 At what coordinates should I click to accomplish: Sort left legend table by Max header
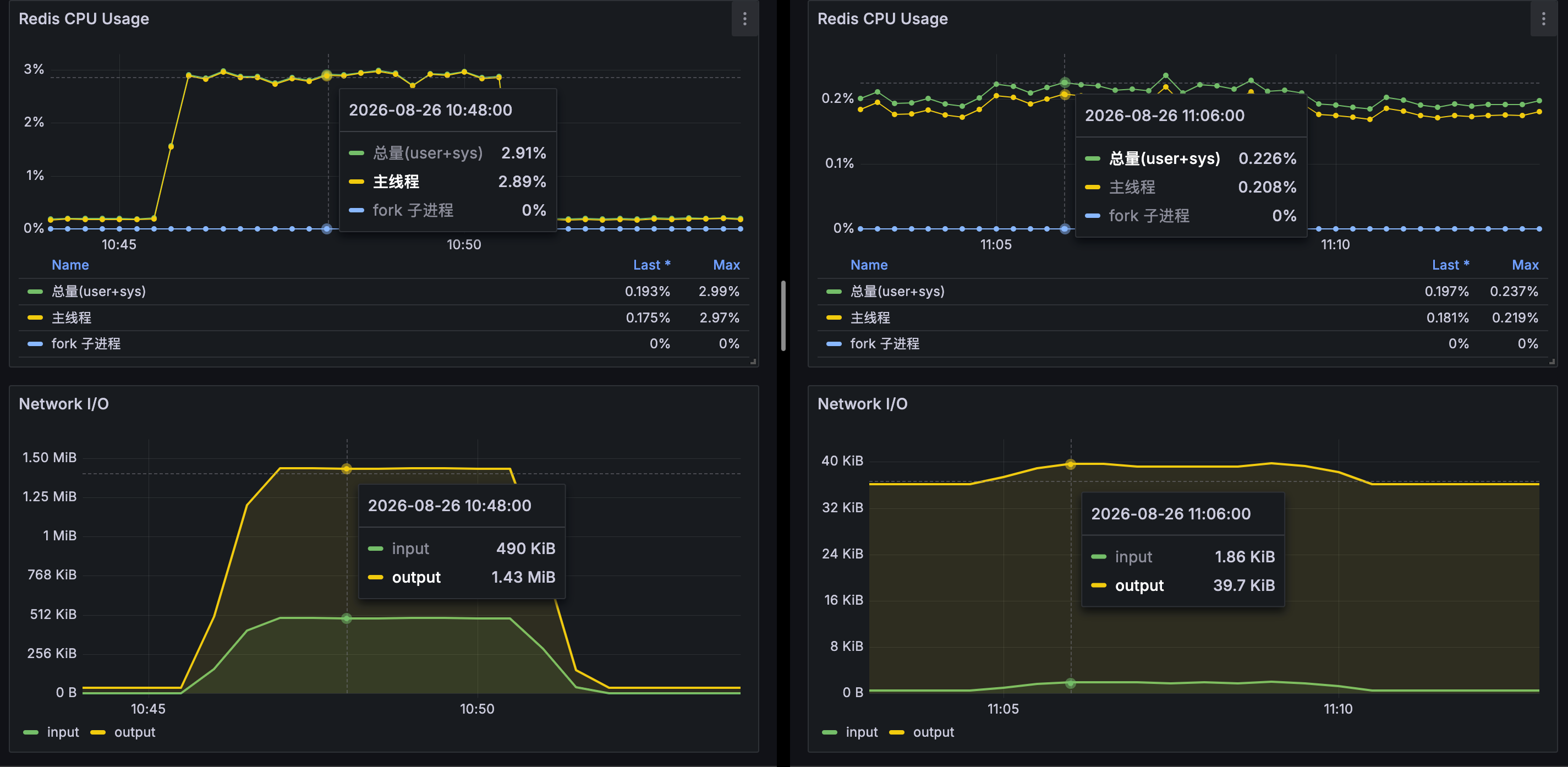click(x=726, y=265)
